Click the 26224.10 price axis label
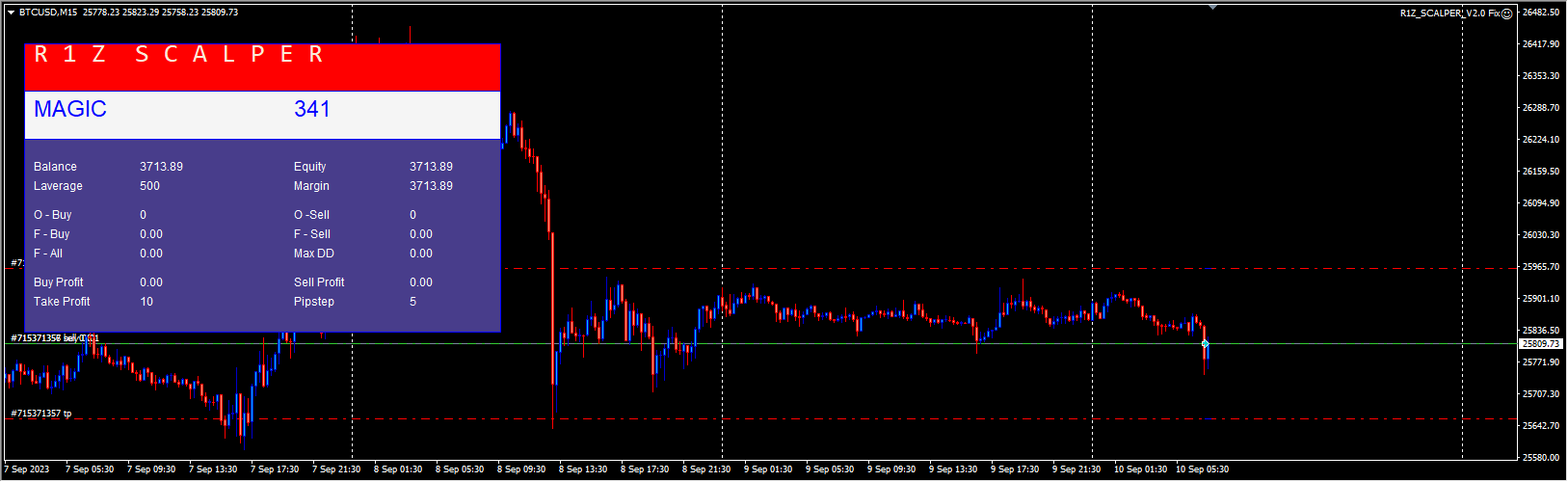Screen dimensions: 1568x482 (1541, 140)
